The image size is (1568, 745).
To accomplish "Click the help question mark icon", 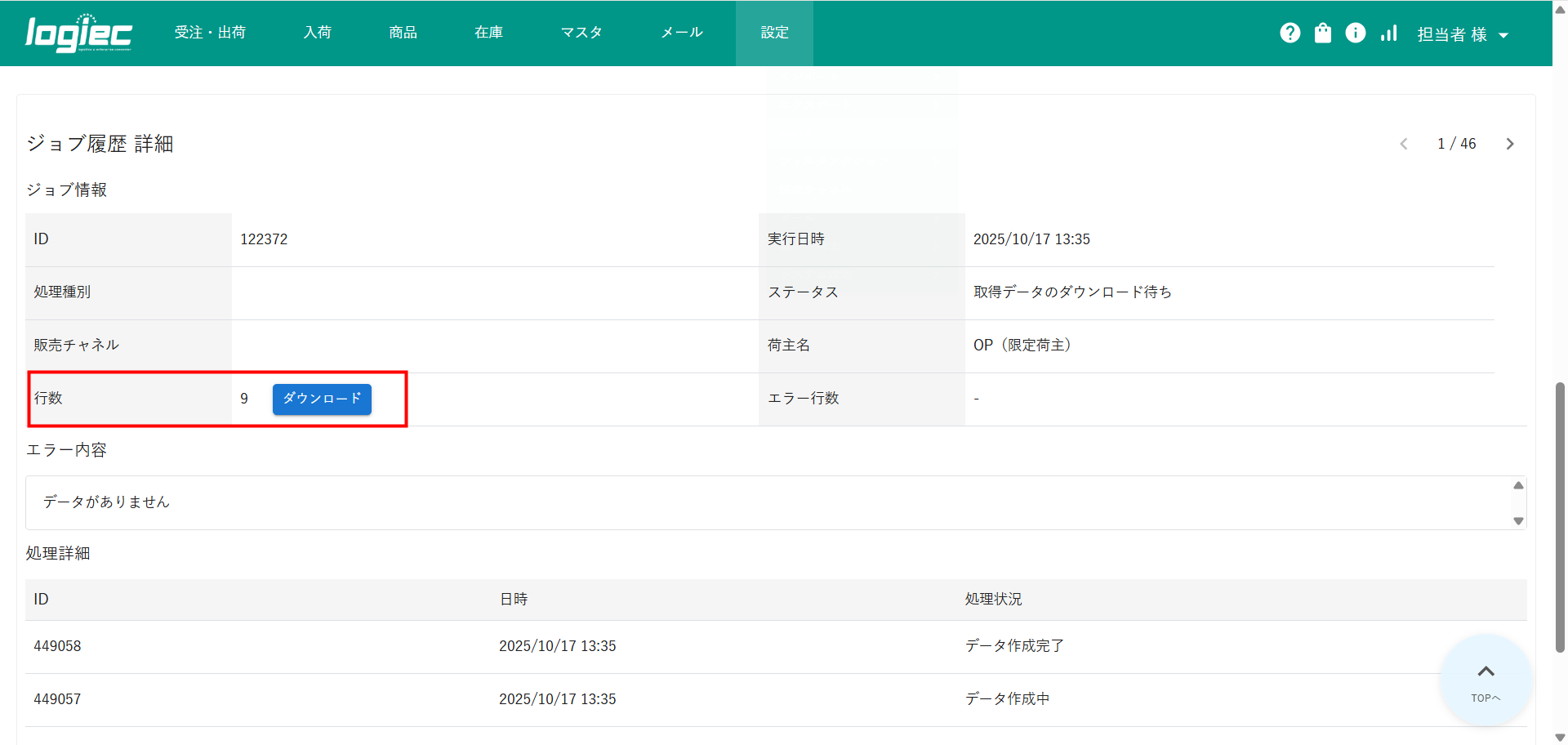I will pyautogui.click(x=1290, y=33).
